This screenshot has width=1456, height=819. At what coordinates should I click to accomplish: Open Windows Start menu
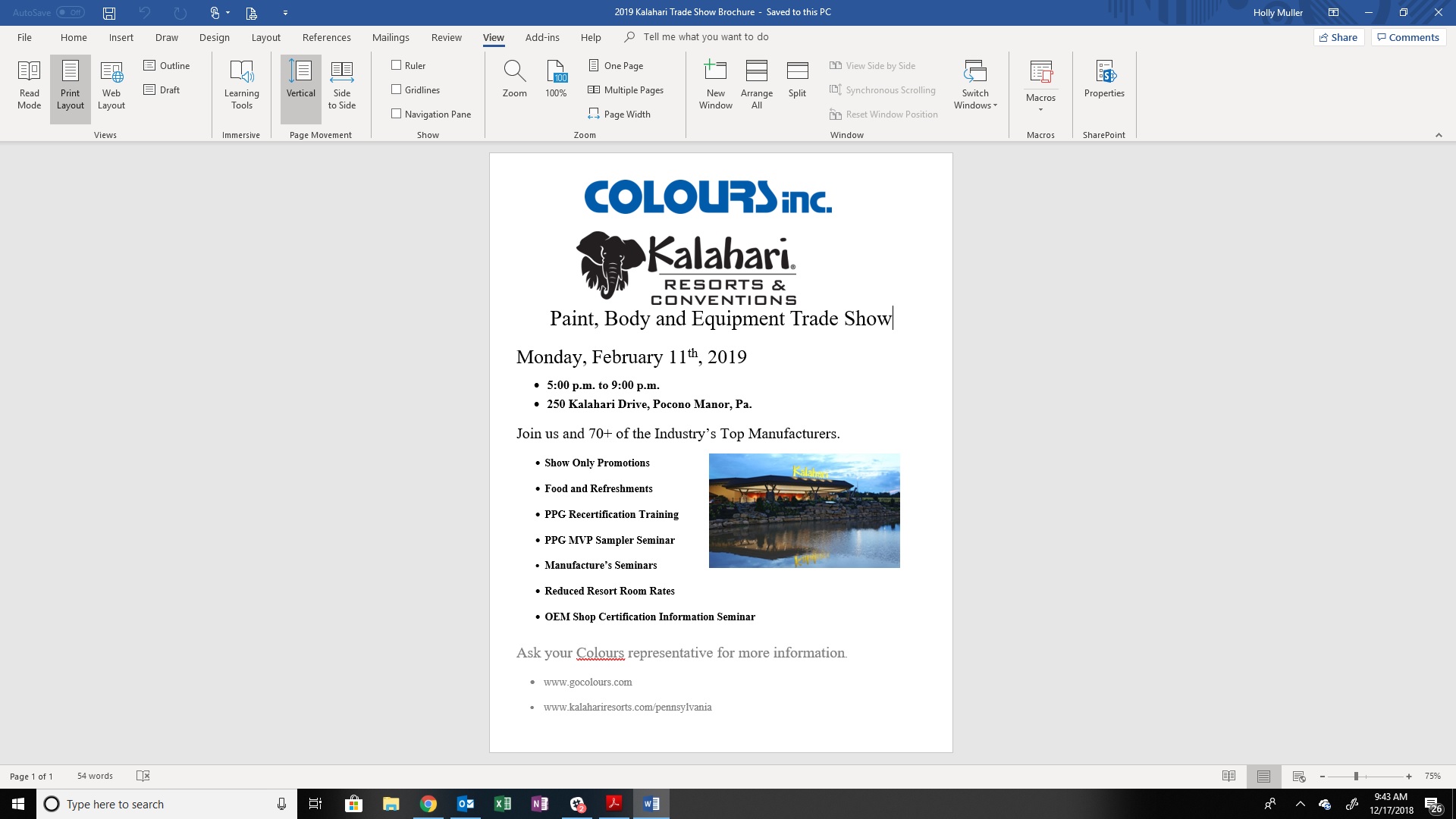coord(18,804)
